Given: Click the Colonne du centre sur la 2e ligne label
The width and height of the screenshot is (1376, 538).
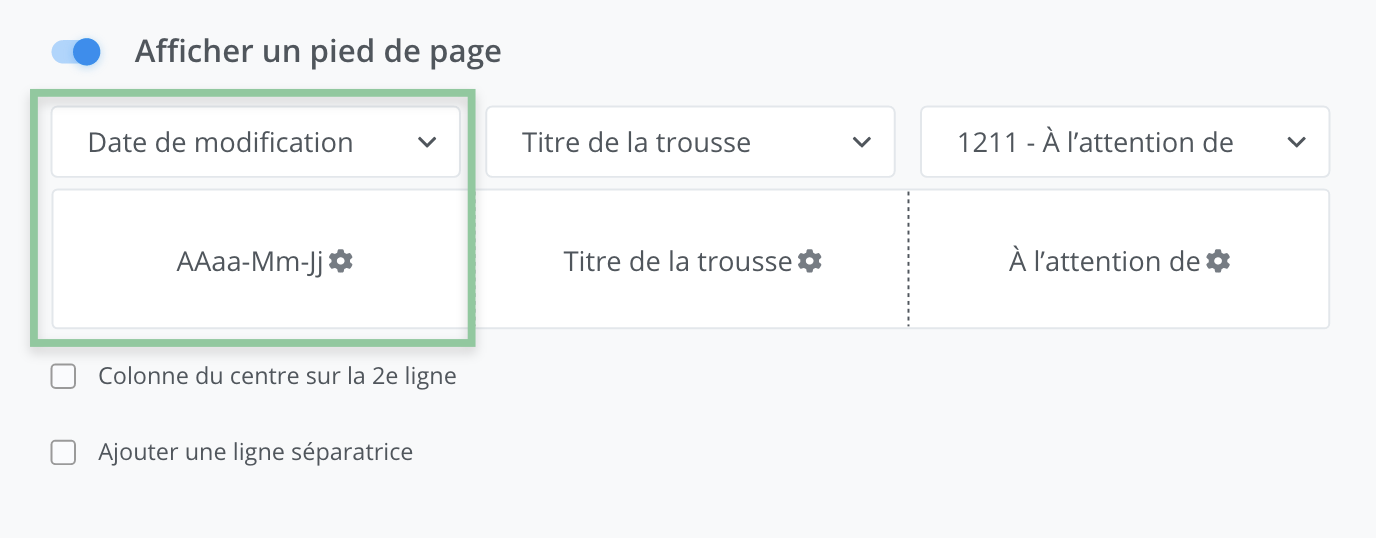Looking at the screenshot, I should click(277, 377).
